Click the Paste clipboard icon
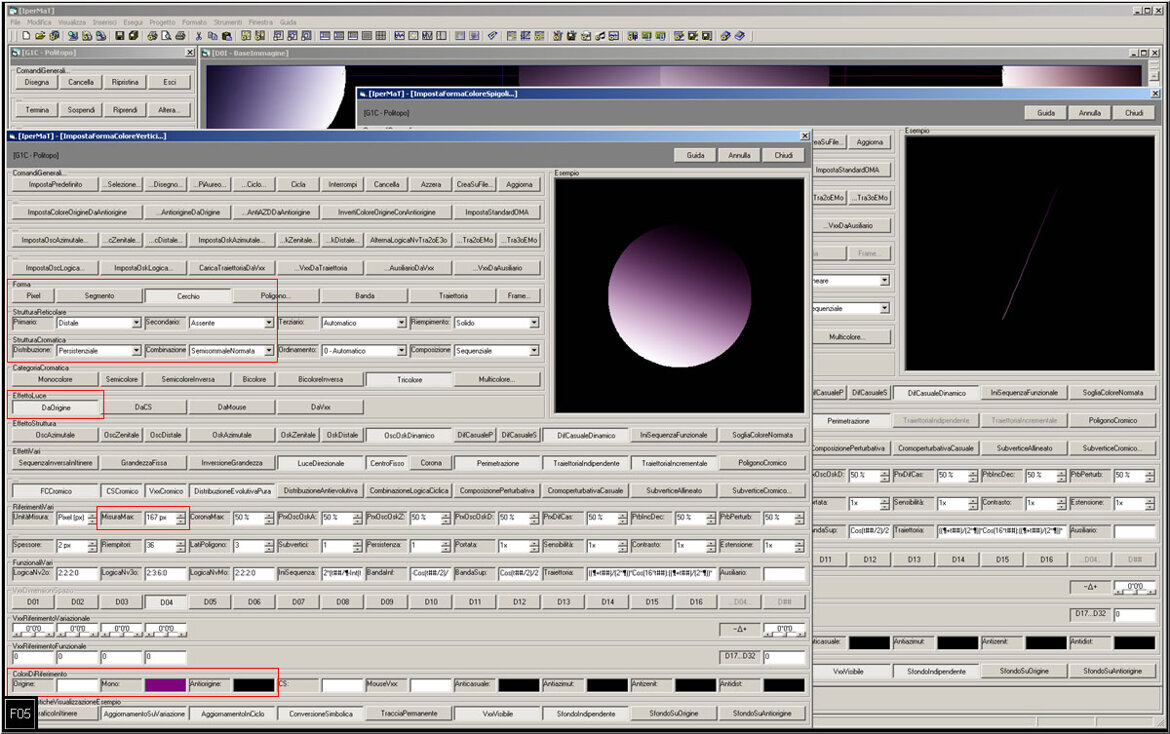The height and width of the screenshot is (734, 1170). click(x=227, y=36)
